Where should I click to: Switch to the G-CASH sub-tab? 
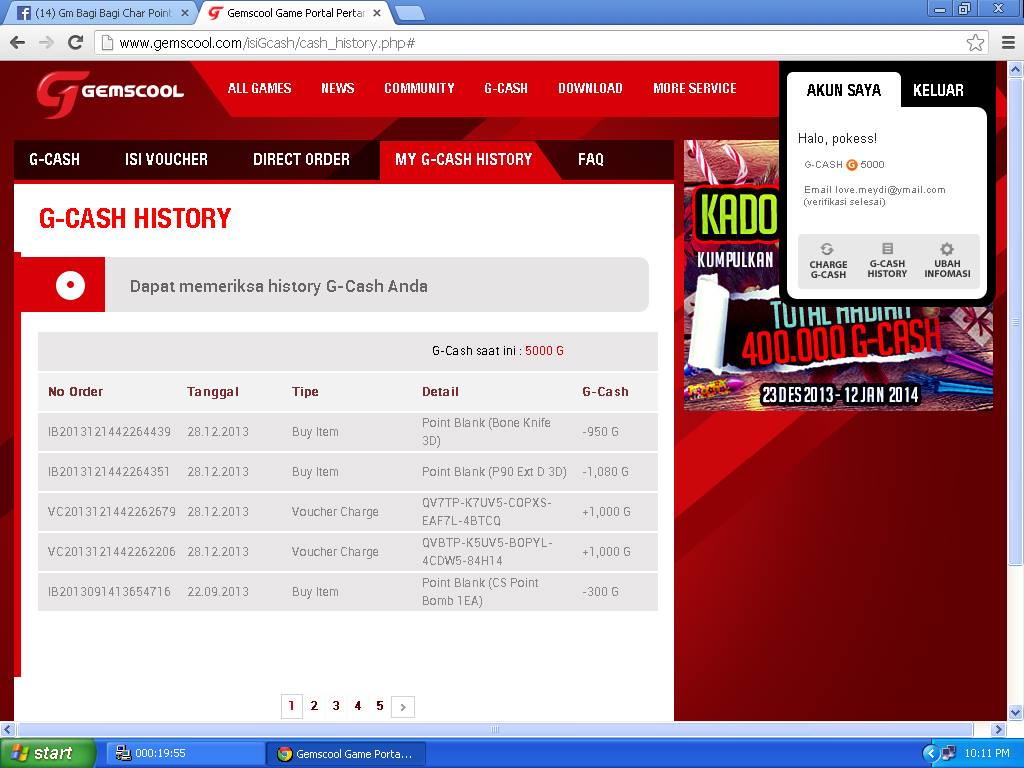[x=55, y=159]
